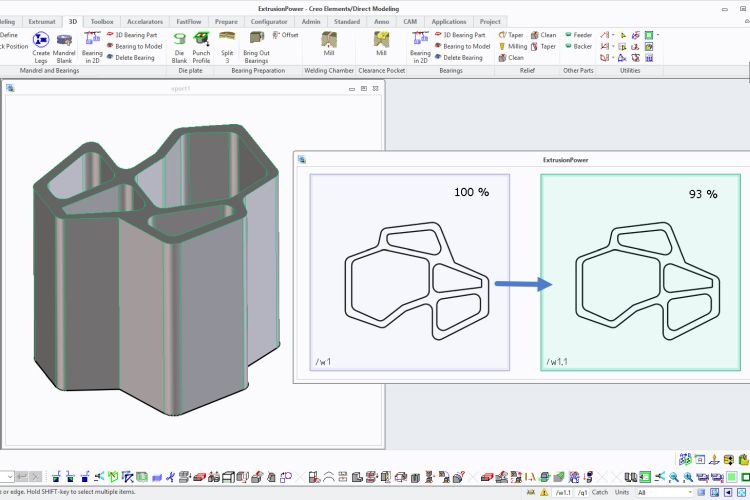The image size is (750, 500).
Task: Open the Standard ribbon tab
Action: coord(347,22)
